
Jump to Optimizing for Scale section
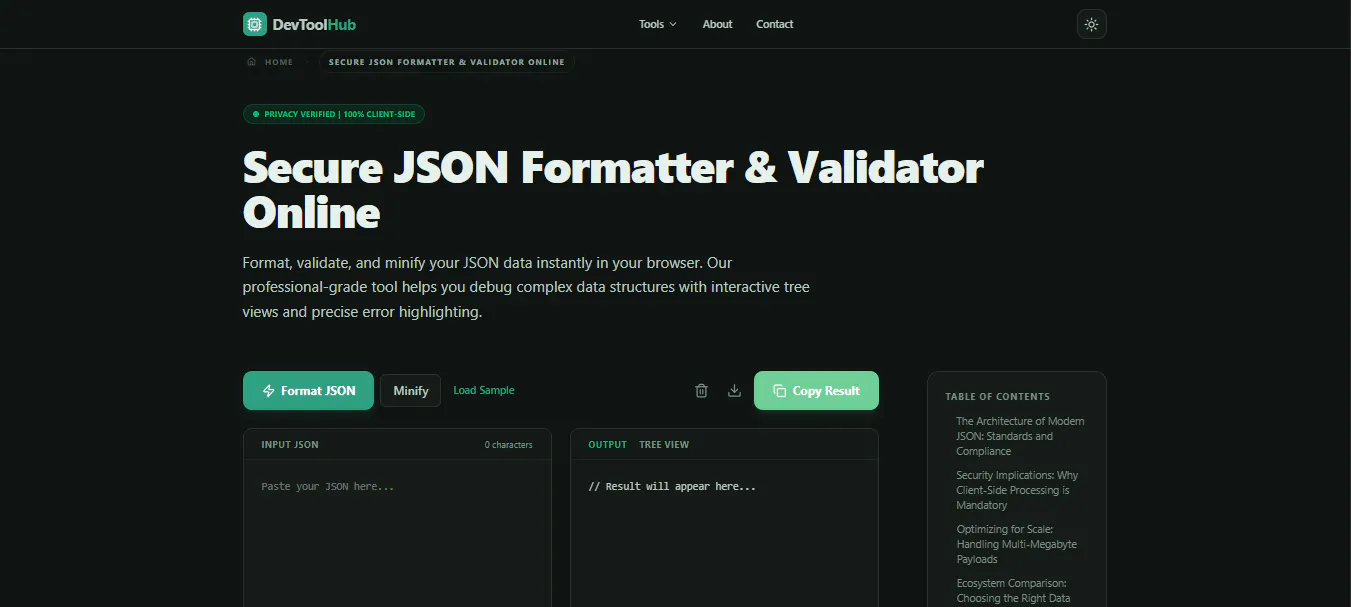click(x=1016, y=544)
